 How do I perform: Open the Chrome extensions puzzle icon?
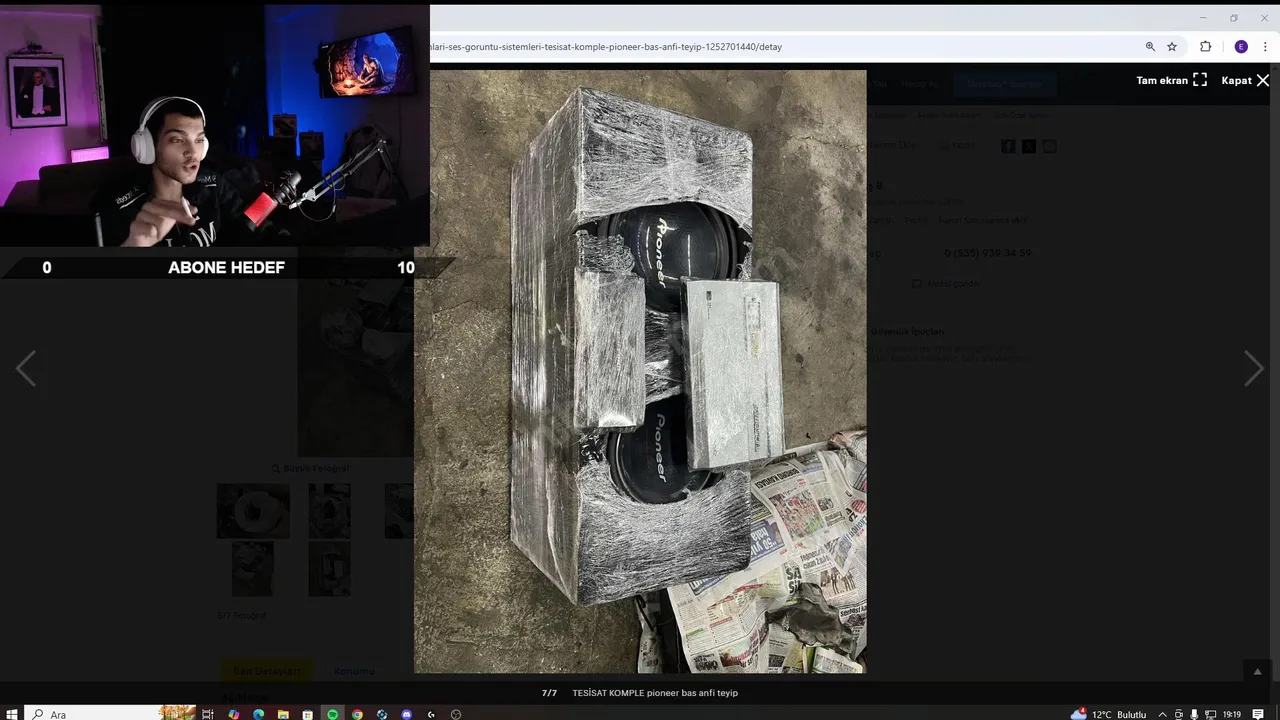pos(1205,47)
